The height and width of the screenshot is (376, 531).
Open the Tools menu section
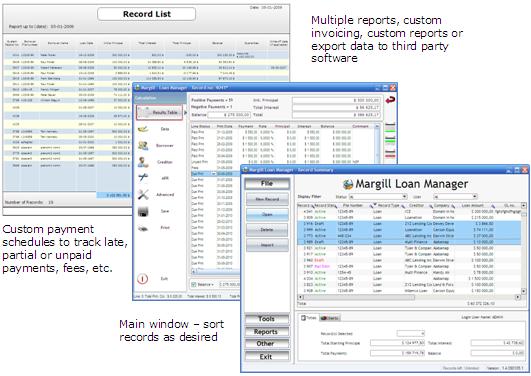[267, 319]
